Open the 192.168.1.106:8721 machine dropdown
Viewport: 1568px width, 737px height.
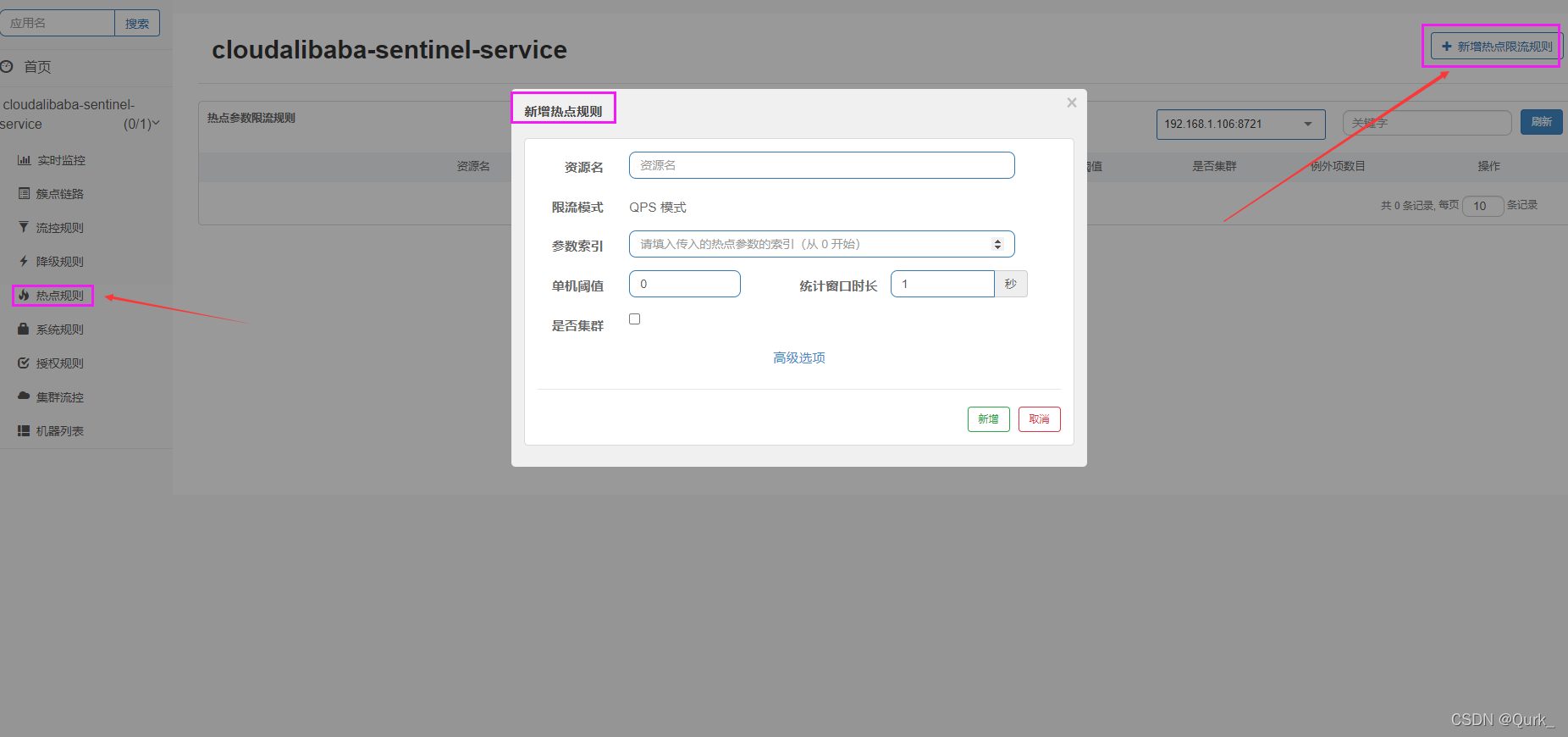tap(1240, 125)
